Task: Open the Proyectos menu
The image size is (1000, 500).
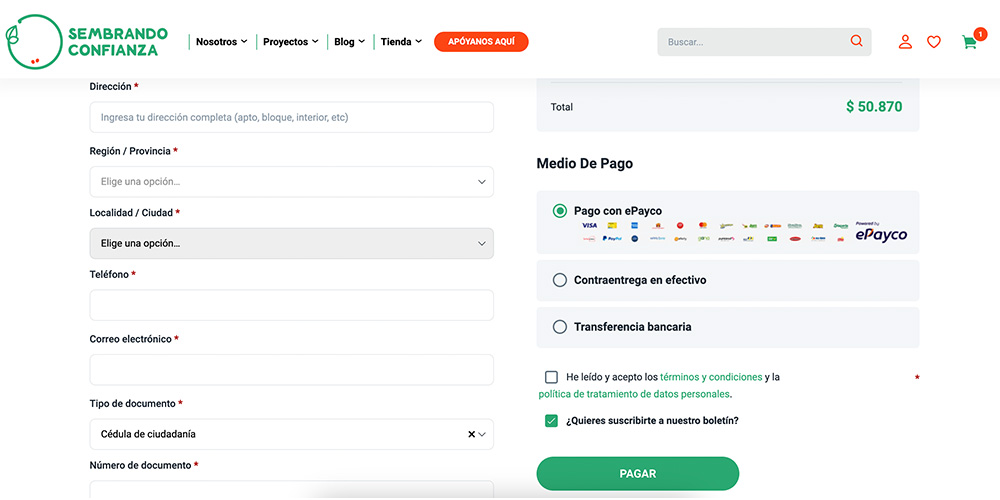Action: pos(290,42)
